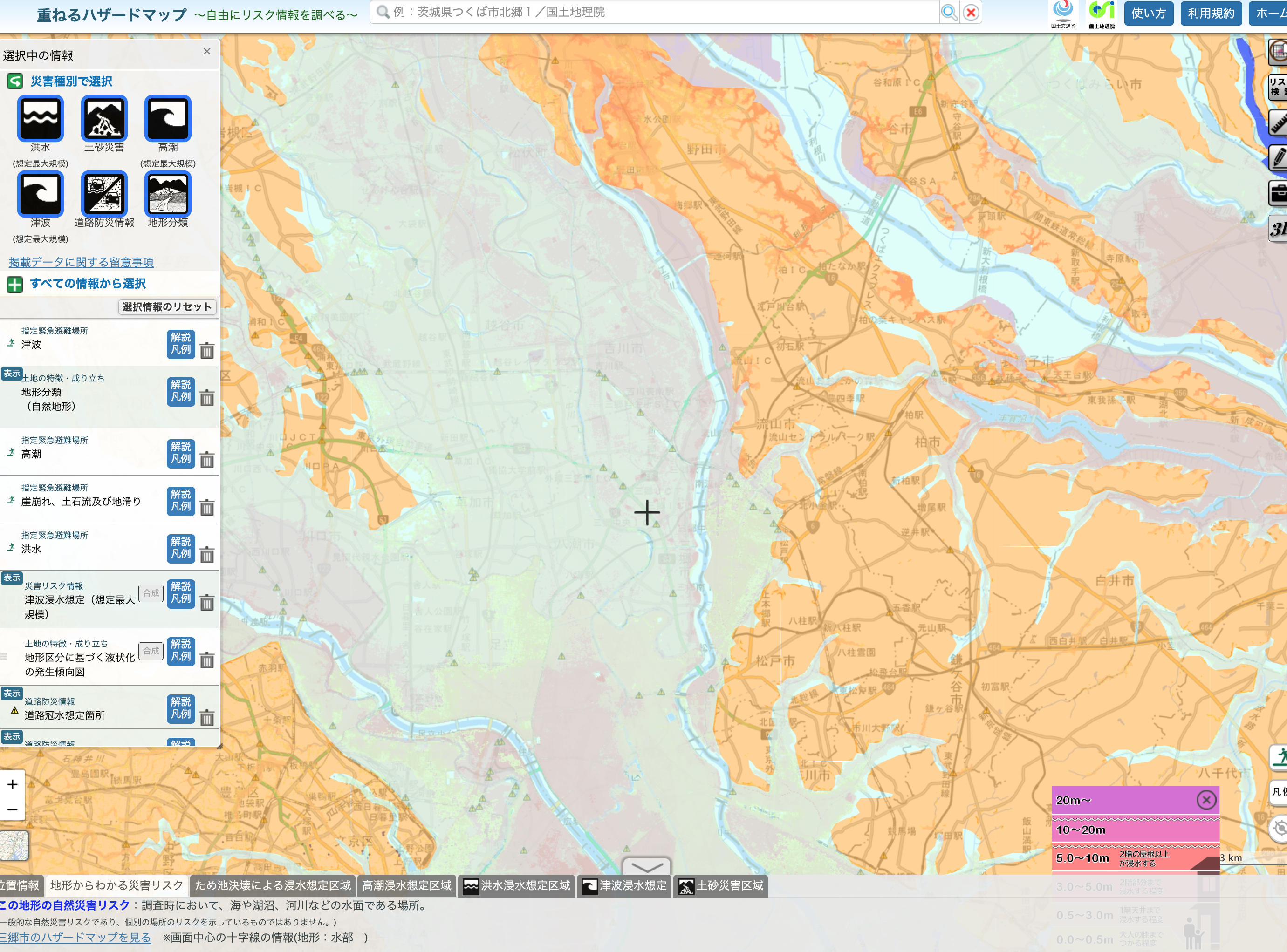This screenshot has height=952, width=1287.
Task: Open 解説凡例 for 崖崩れ、土石流及び地滑り
Action: [180, 501]
